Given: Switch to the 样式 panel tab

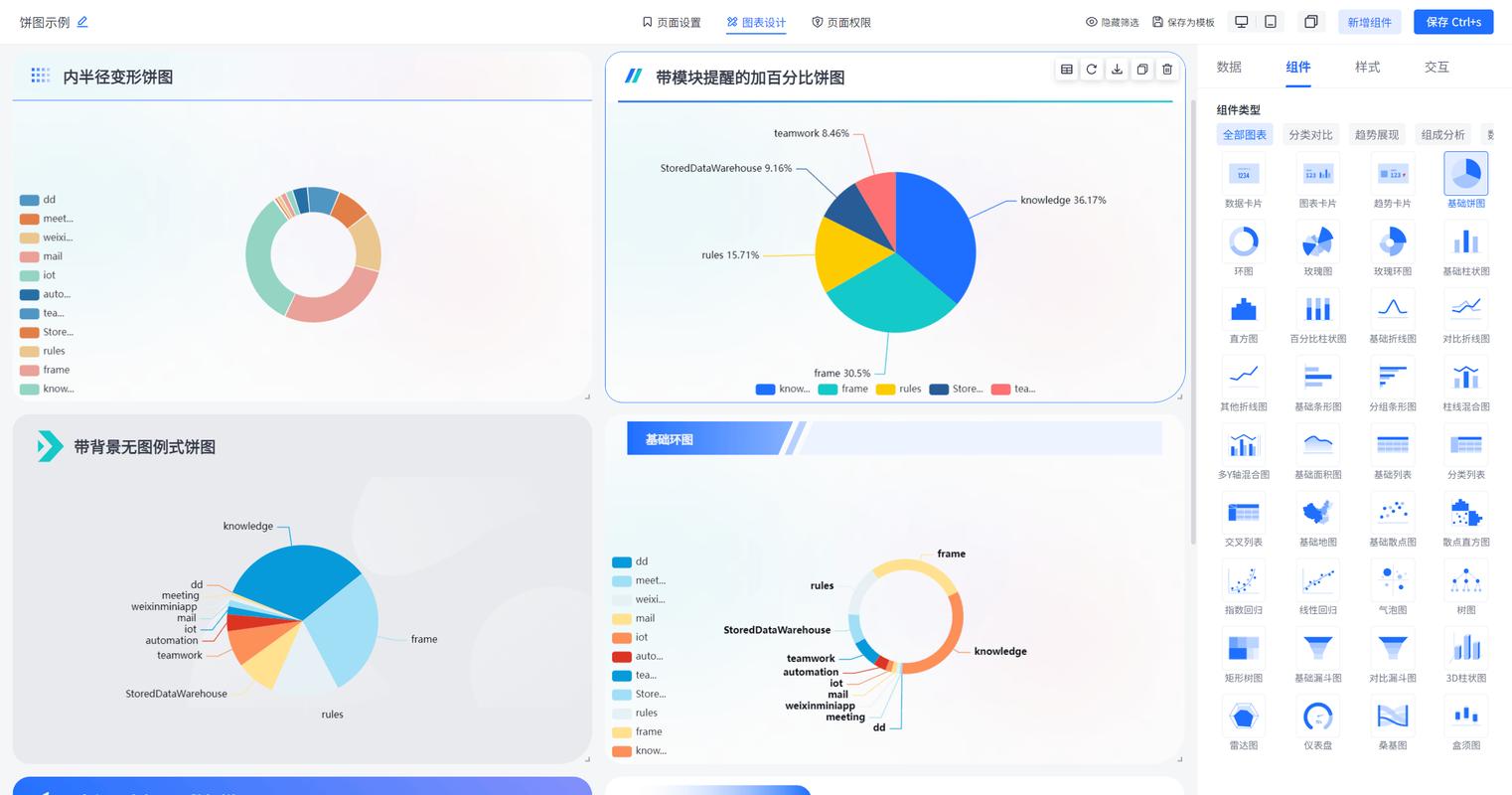Looking at the screenshot, I should pos(1366,67).
